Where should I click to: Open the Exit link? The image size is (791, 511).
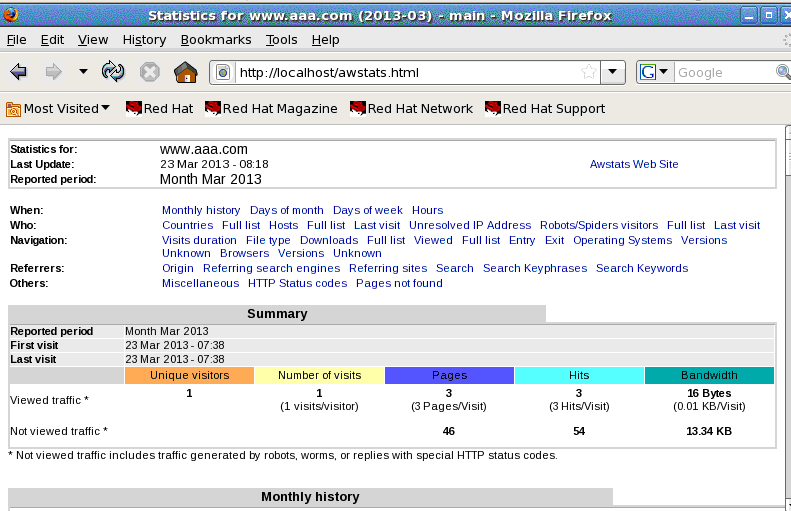tap(554, 241)
